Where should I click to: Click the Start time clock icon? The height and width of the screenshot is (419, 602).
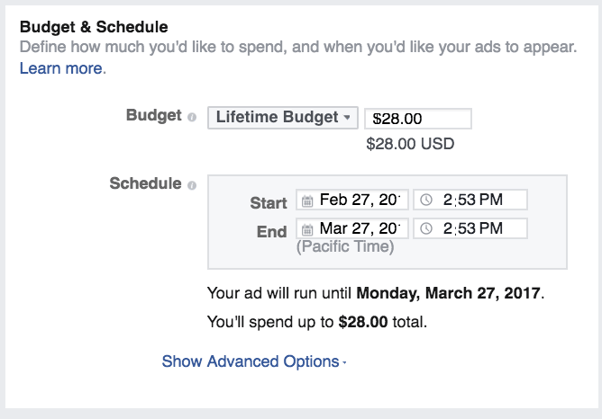coord(427,200)
